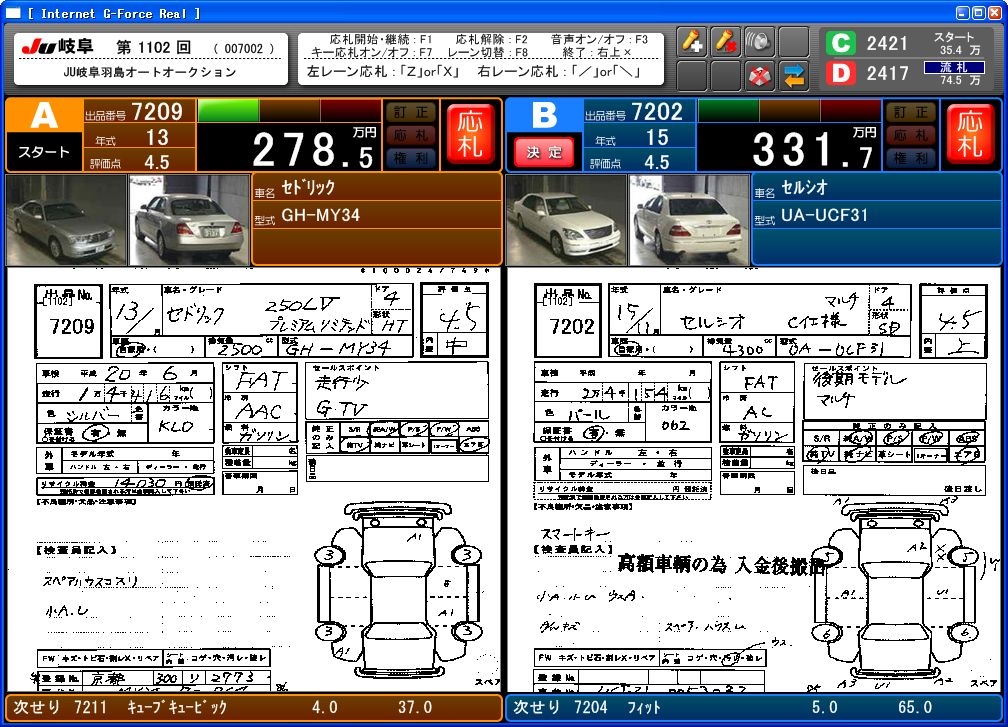This screenshot has height=727, width=1008.
Task: Open front photo of silver Cedric
Action: (66, 220)
